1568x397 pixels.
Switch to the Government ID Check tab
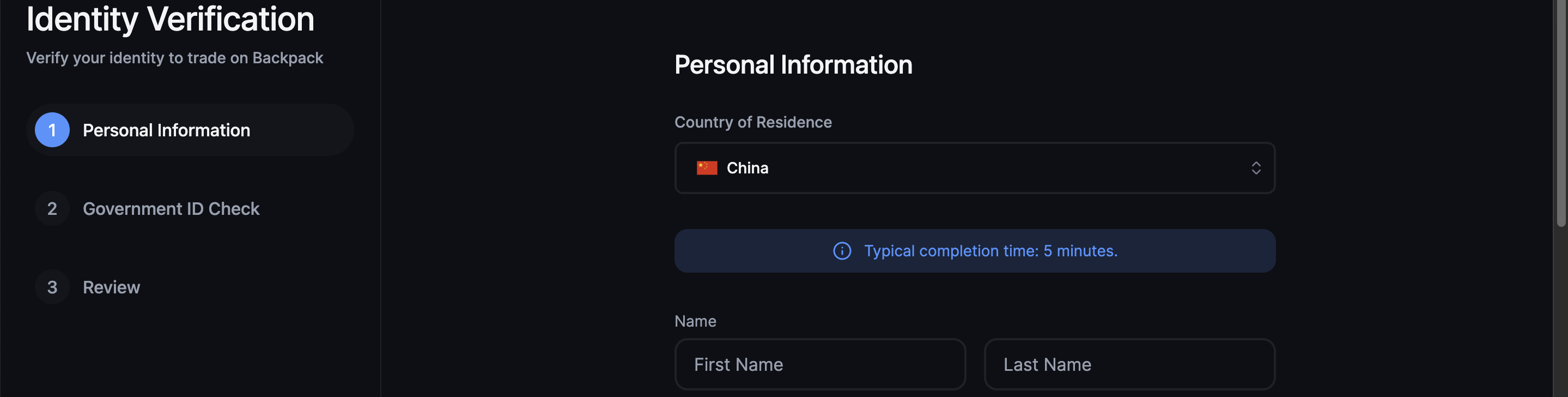[171, 208]
